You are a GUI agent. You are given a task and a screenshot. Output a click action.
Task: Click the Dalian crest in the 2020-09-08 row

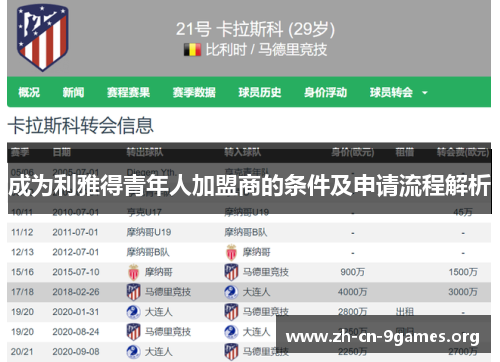133,352
